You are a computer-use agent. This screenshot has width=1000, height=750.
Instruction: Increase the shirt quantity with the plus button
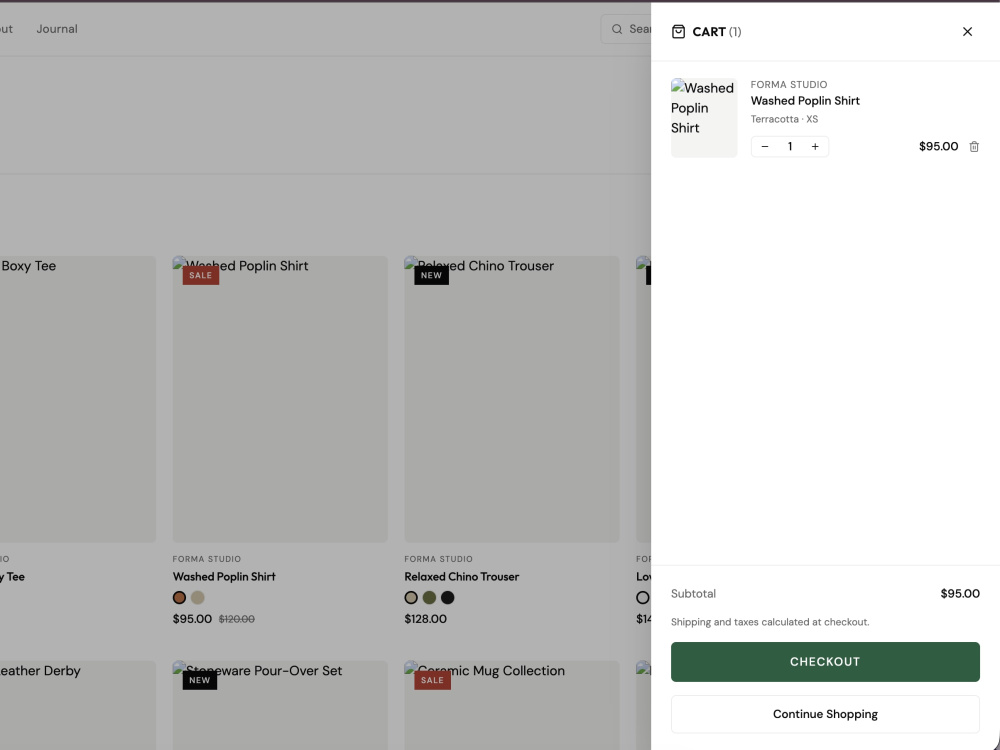(814, 147)
